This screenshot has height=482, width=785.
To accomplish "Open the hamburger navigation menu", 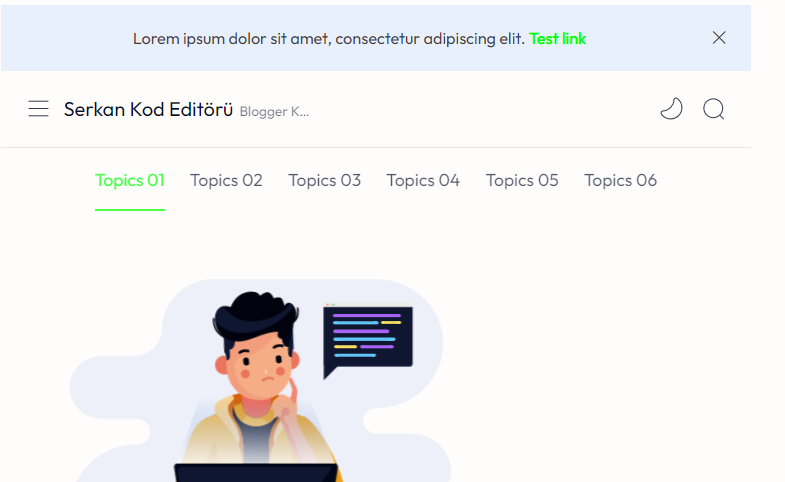I will tap(39, 109).
